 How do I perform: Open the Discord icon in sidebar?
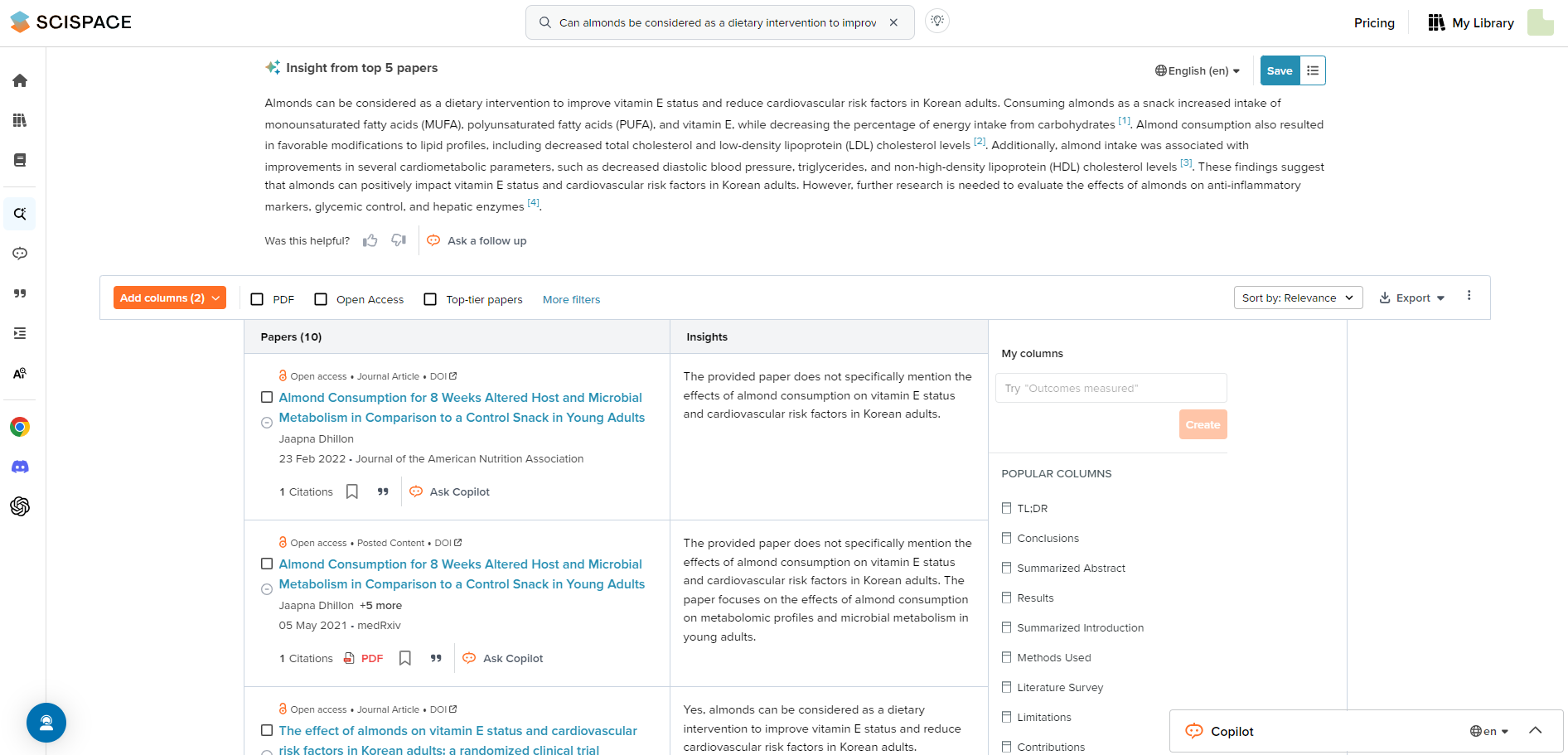pyautogui.click(x=20, y=467)
